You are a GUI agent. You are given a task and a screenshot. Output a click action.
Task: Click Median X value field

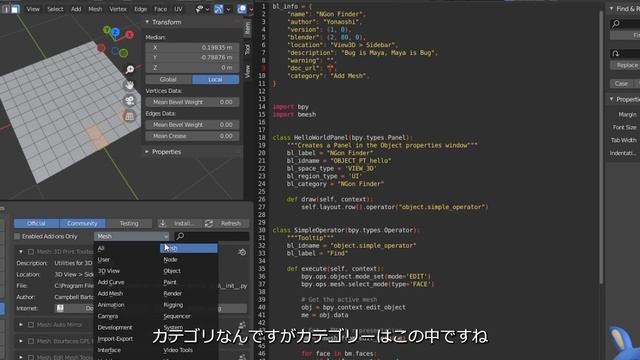point(192,47)
